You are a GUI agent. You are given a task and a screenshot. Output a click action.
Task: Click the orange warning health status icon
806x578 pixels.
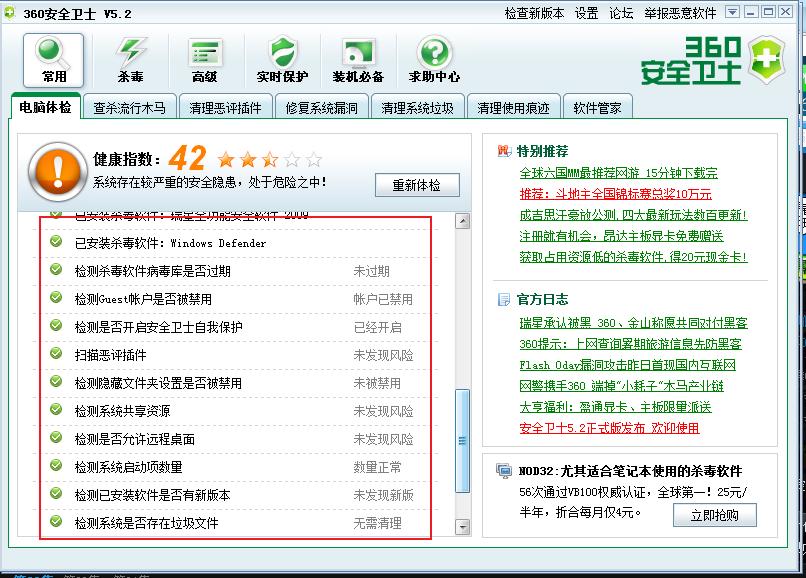click(58, 172)
